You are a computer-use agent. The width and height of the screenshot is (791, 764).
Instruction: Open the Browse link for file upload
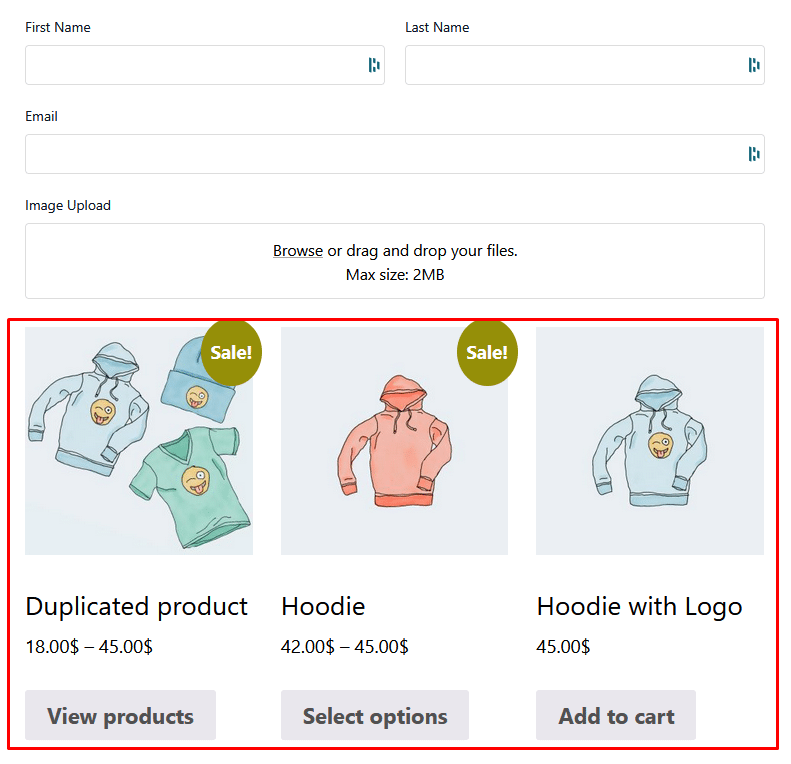coord(298,251)
